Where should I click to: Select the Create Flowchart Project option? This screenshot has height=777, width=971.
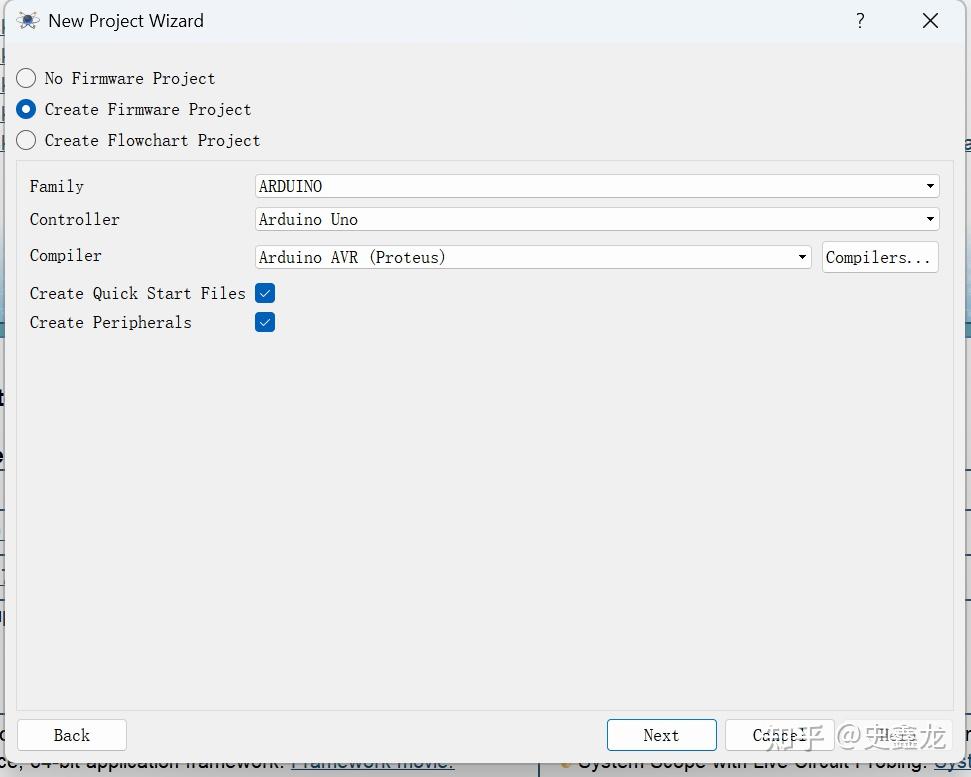point(26,141)
